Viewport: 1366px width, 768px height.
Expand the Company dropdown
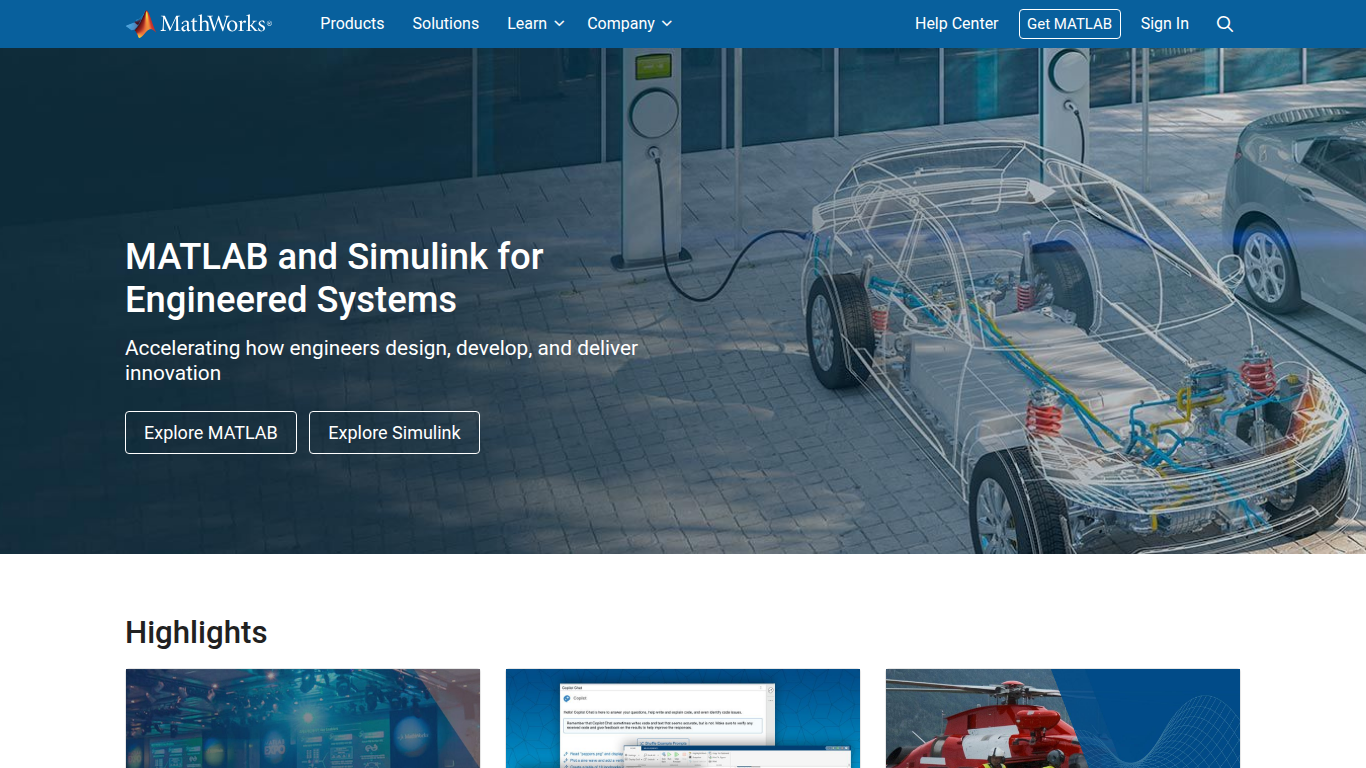tap(630, 23)
